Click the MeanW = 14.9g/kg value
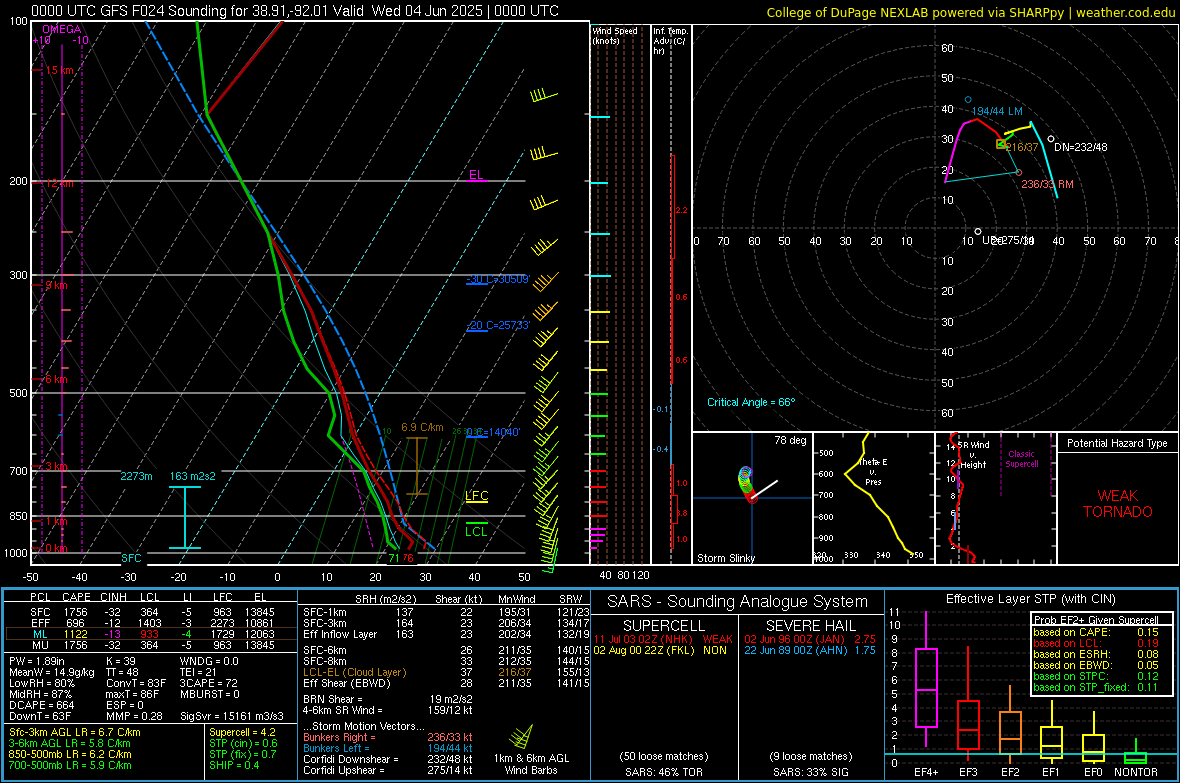Screen dimensions: 1180x783 click(x=52, y=672)
